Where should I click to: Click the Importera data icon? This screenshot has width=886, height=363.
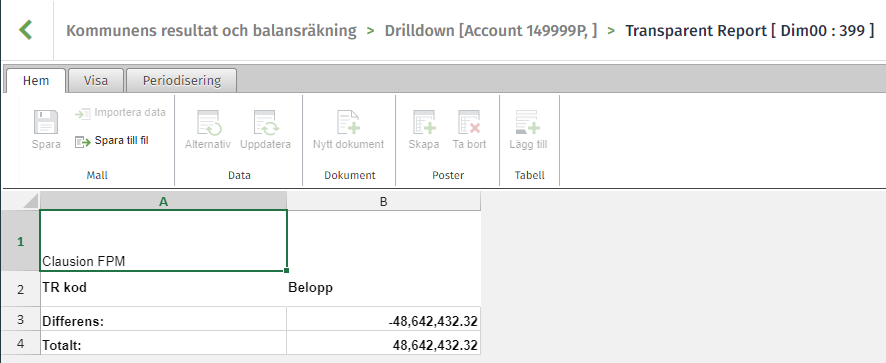[x=82, y=114]
